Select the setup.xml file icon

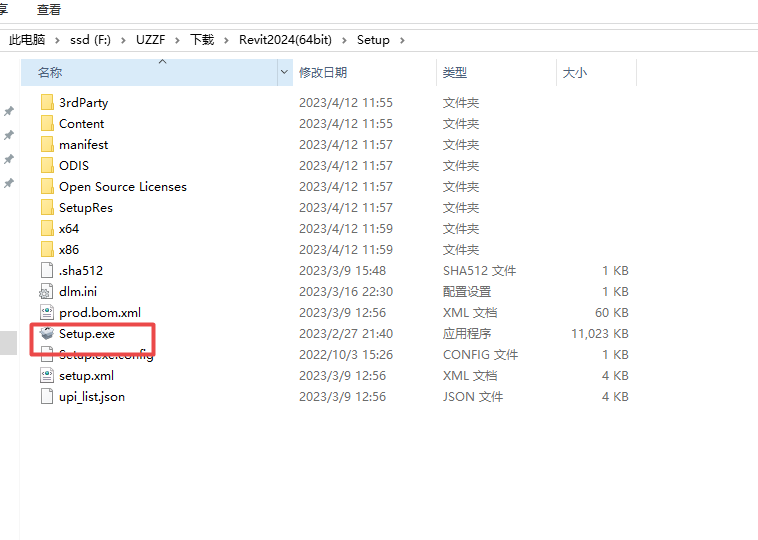[46, 376]
